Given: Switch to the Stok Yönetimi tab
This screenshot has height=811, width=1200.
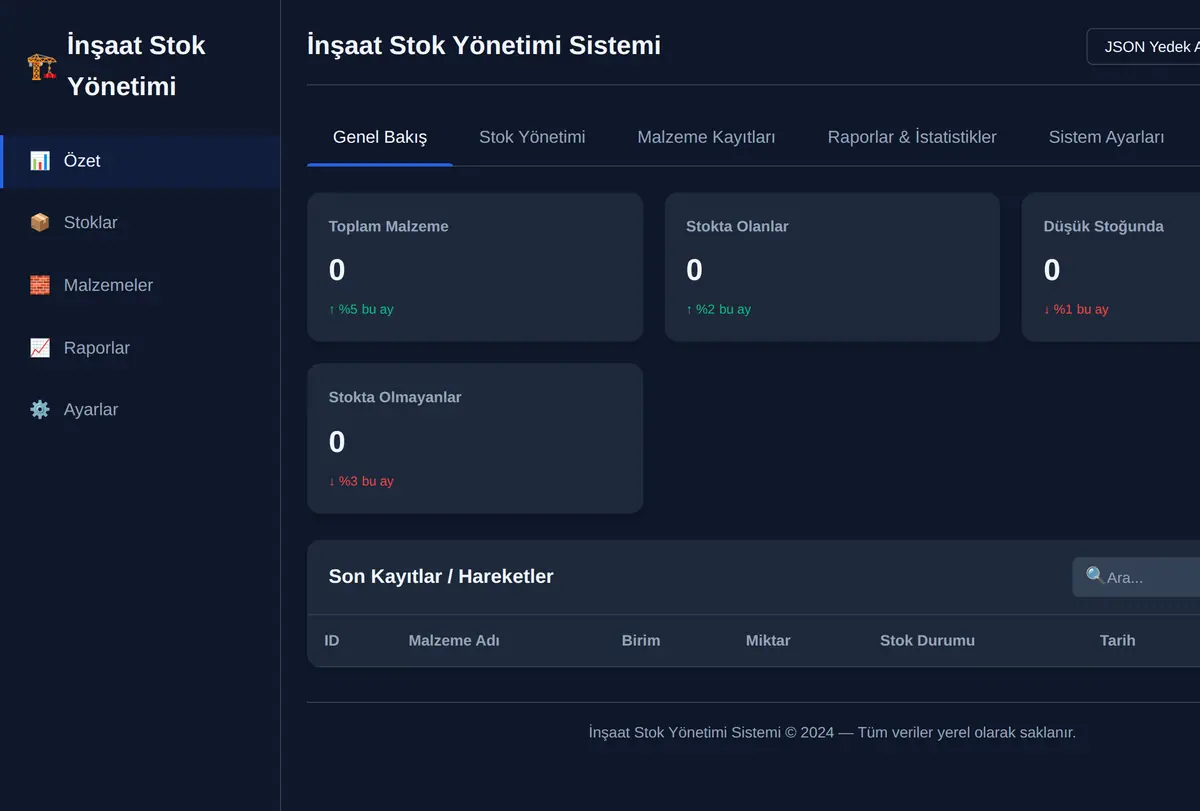Looking at the screenshot, I should (532, 137).
